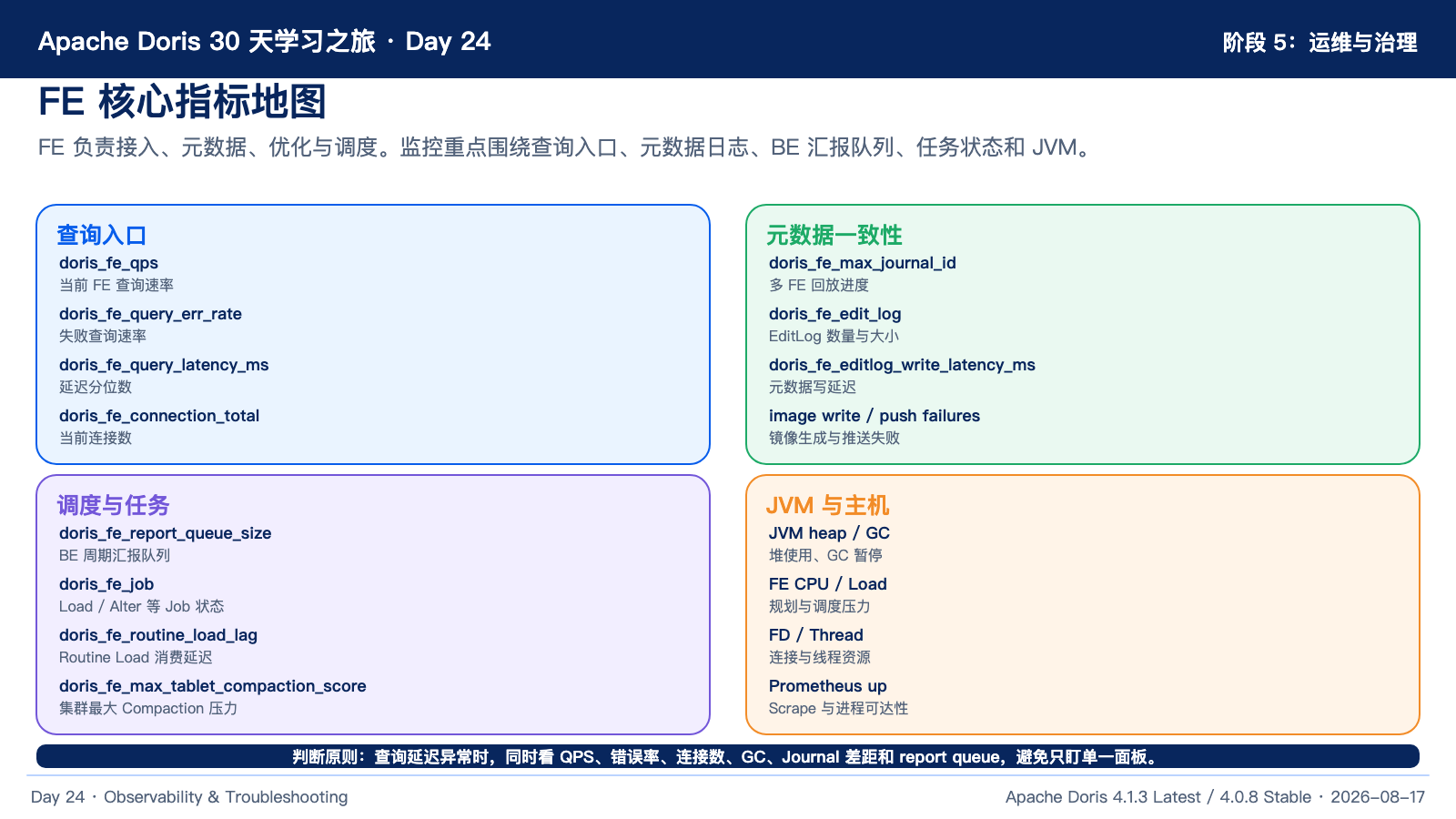
Task: Select metric 'doris_fe_job'
Action: pos(106,584)
